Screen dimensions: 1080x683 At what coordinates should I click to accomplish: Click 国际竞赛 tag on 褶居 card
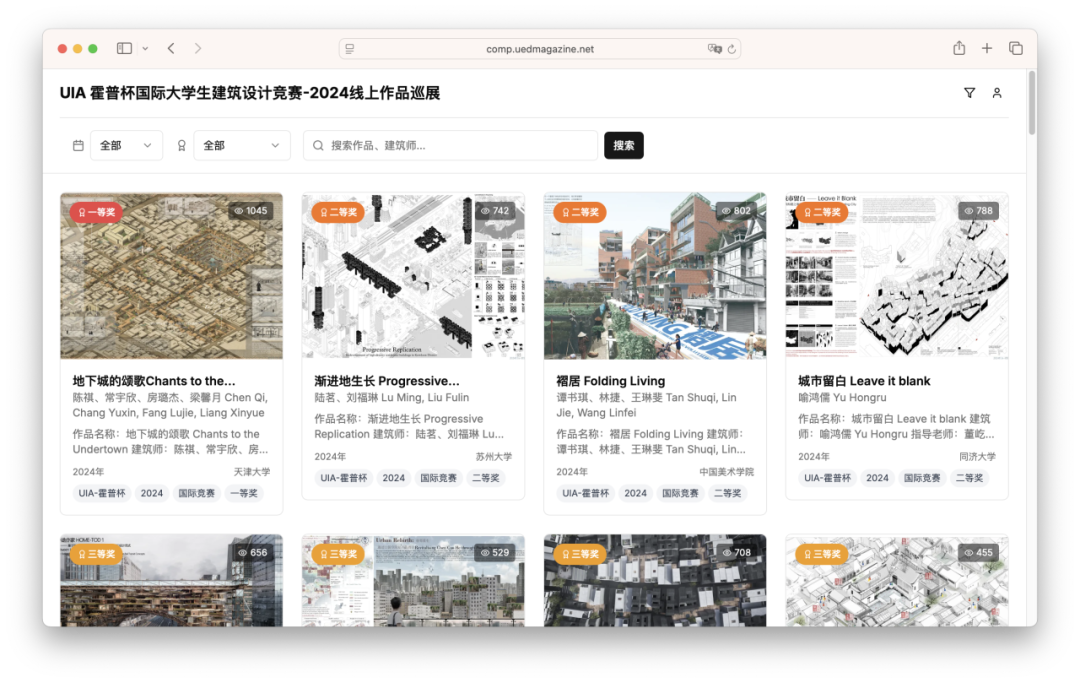pos(681,493)
